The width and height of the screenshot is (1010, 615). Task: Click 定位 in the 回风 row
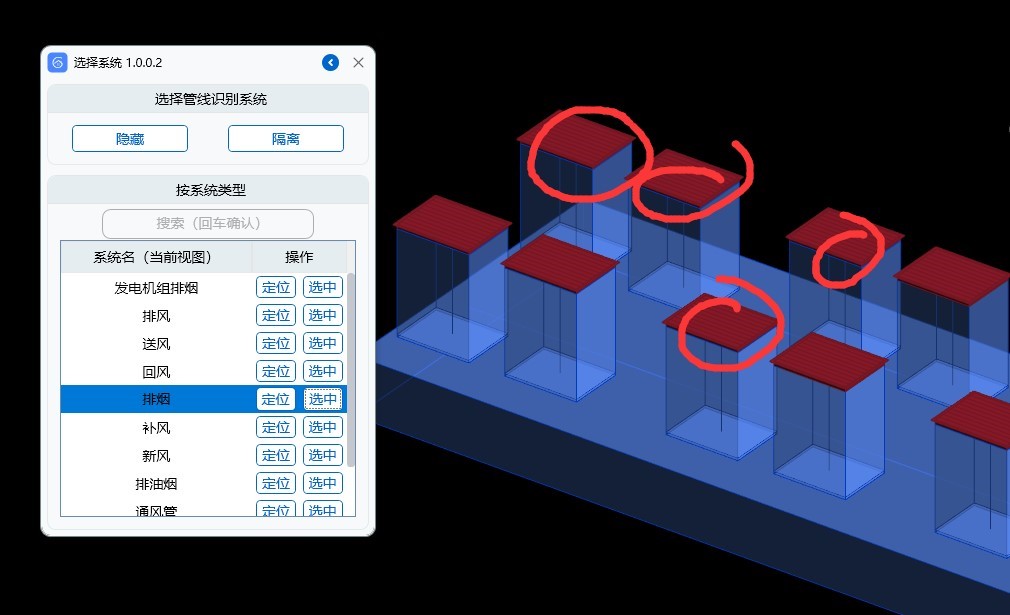point(275,372)
